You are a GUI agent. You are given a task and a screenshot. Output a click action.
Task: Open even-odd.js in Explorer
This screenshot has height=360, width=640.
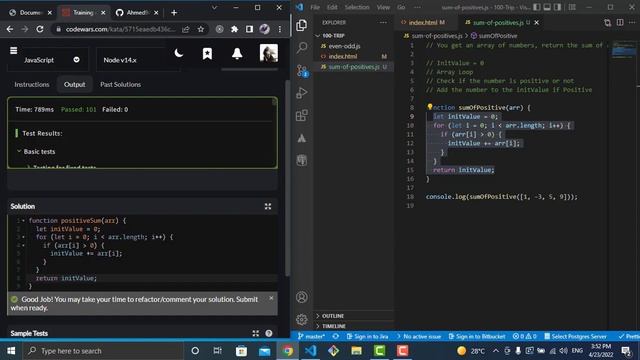[x=353, y=46]
